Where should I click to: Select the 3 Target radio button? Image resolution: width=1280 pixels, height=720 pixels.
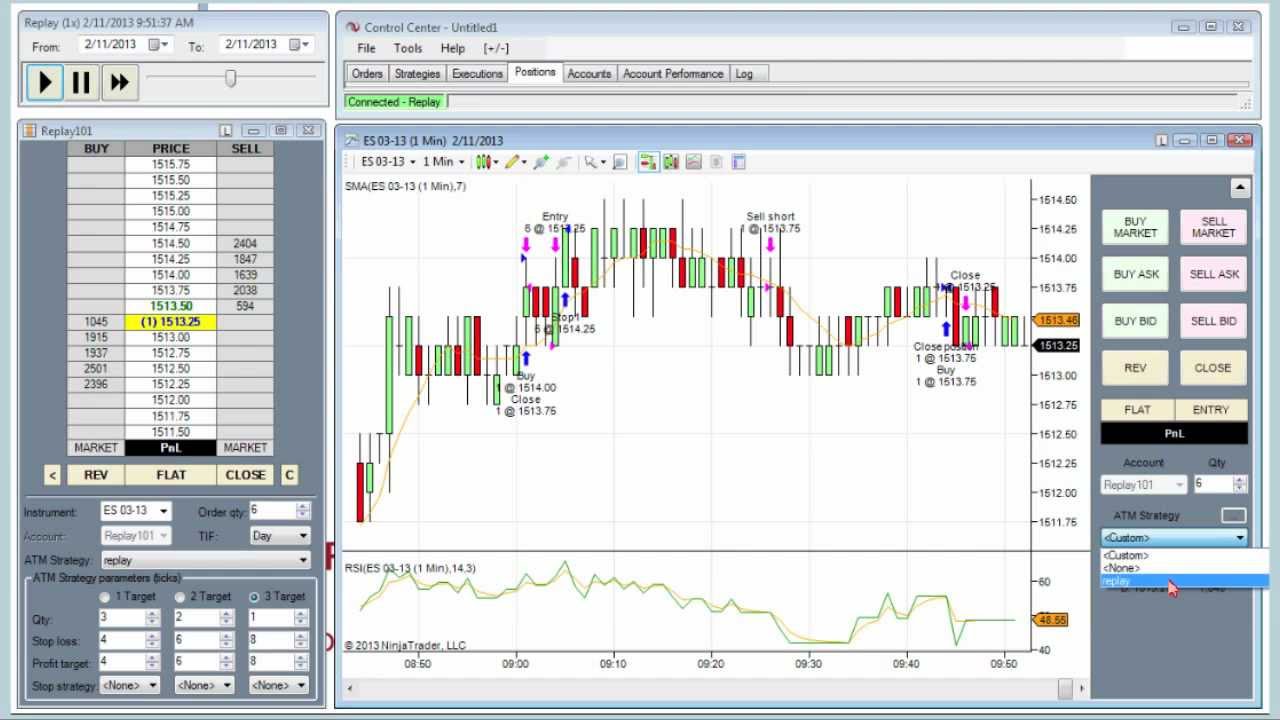coord(254,597)
